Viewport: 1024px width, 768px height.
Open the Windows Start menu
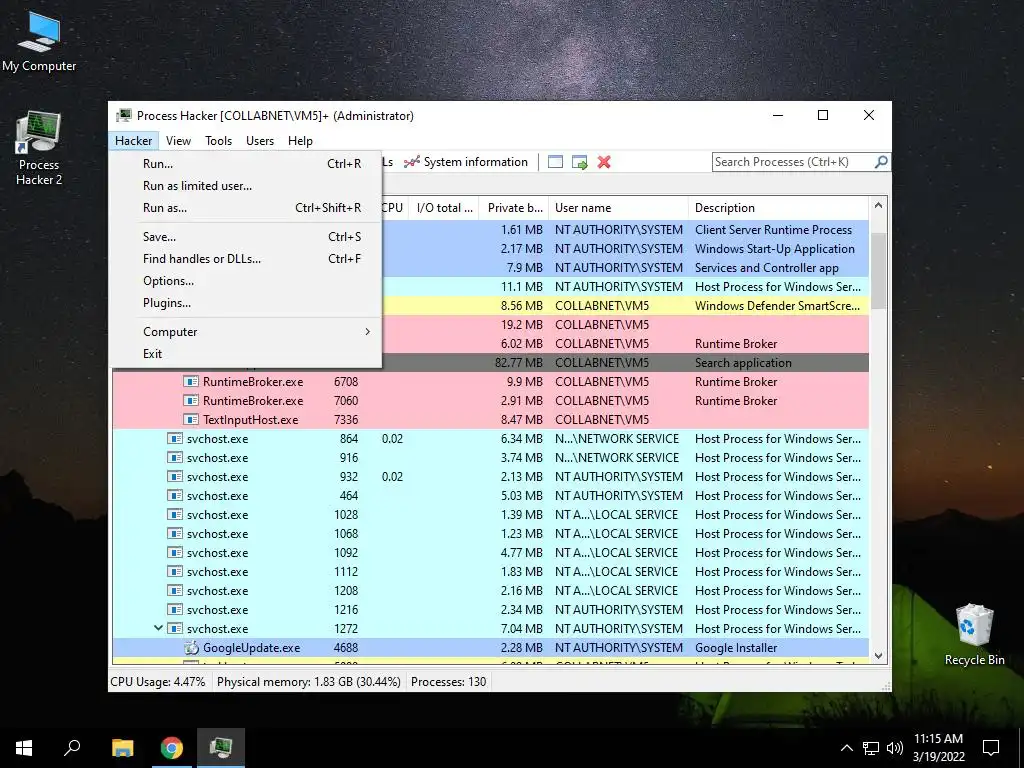point(24,748)
